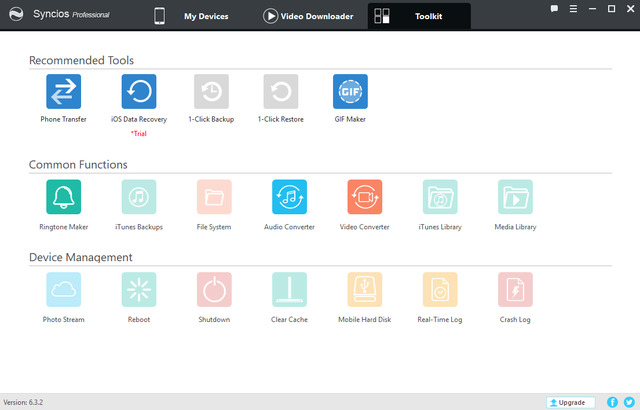Open the Facebook link icon

[612, 402]
